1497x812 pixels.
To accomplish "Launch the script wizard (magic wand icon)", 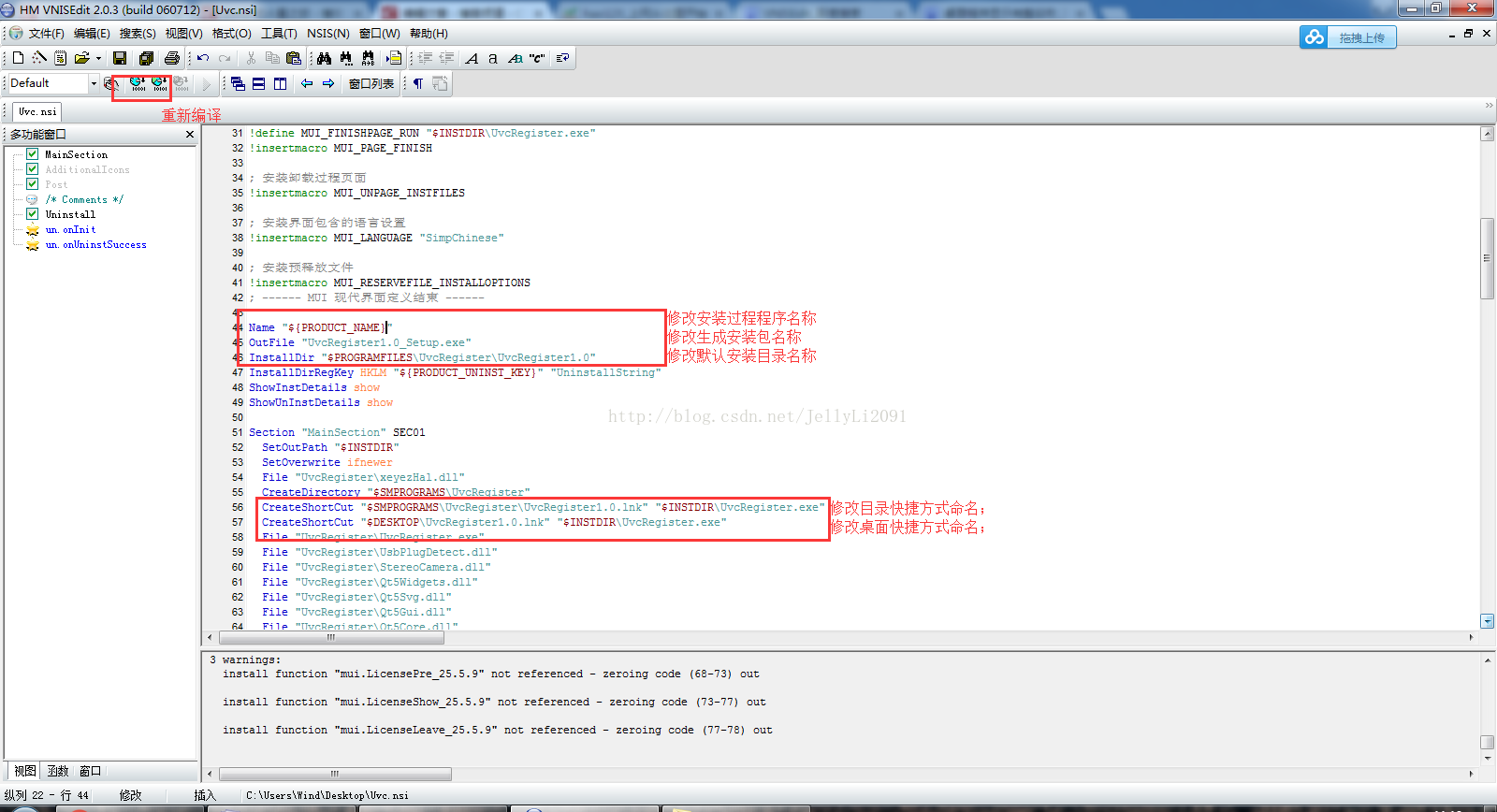I will pyautogui.click(x=38, y=58).
